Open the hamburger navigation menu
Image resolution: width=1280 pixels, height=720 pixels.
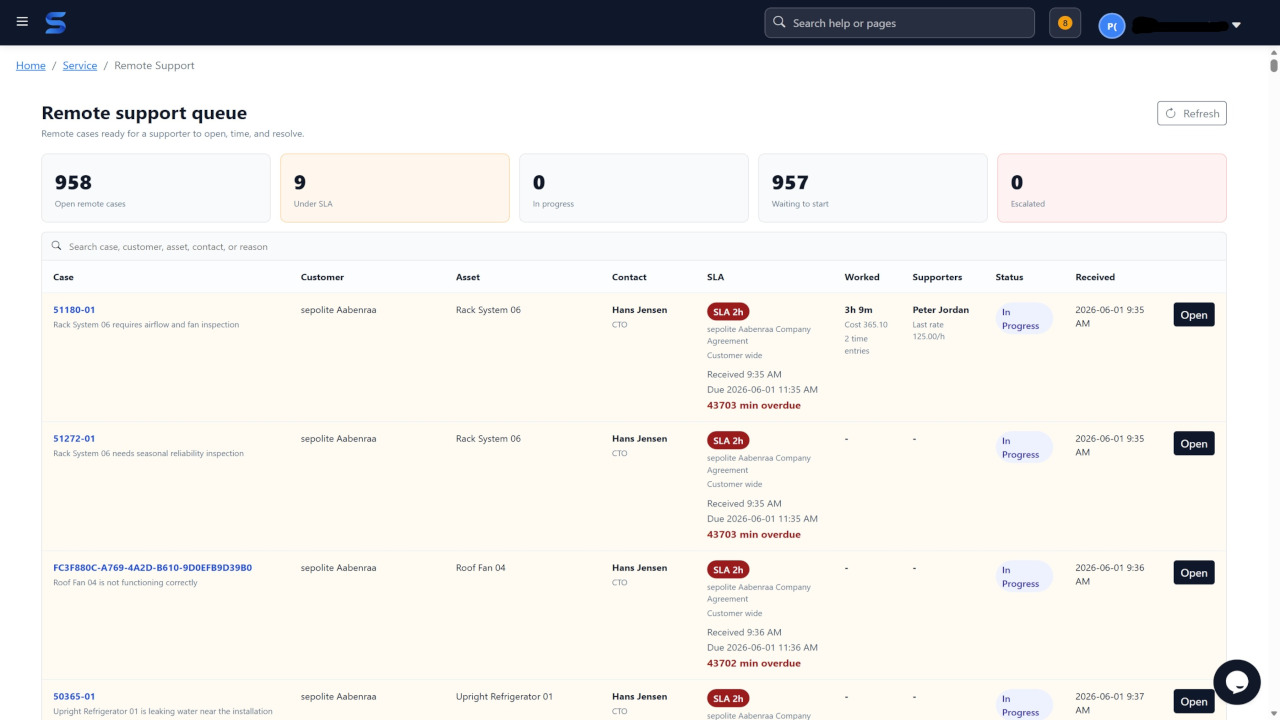point(22,22)
